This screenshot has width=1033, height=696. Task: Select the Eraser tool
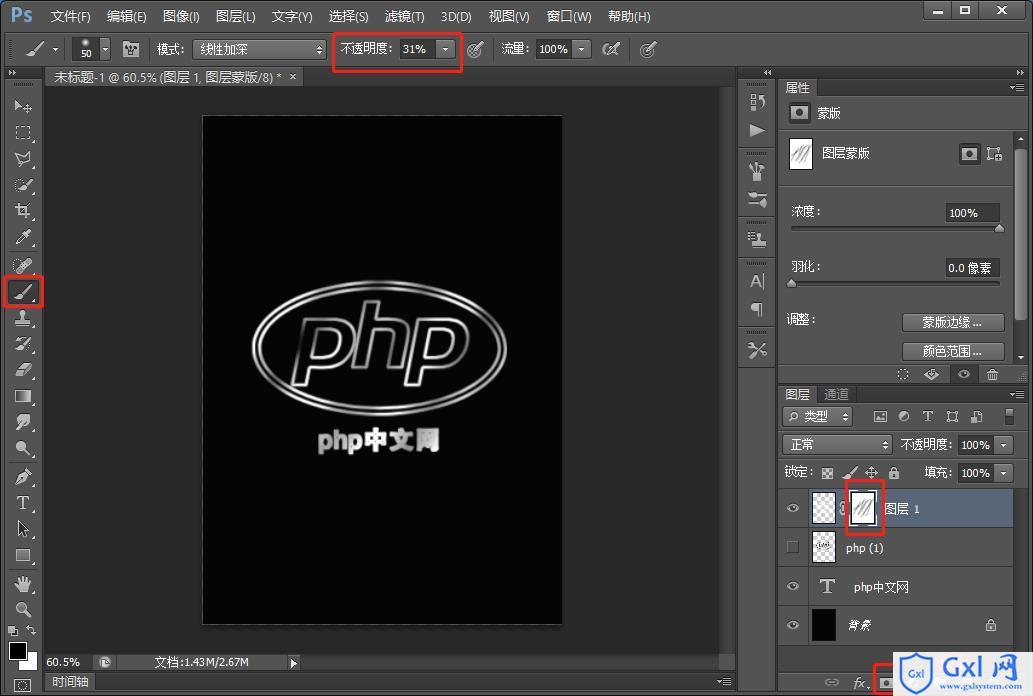tap(23, 370)
